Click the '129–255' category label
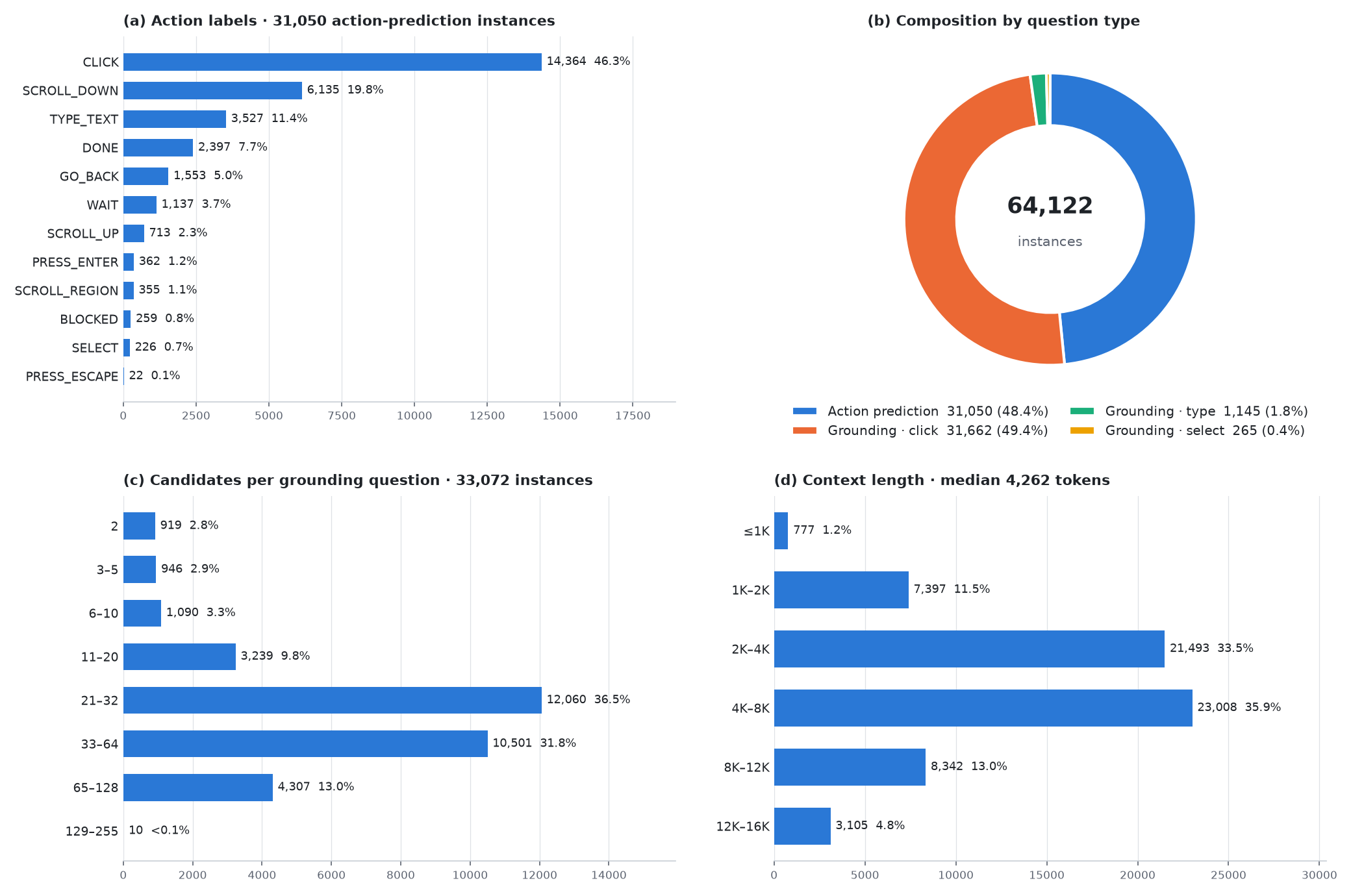 pos(92,831)
